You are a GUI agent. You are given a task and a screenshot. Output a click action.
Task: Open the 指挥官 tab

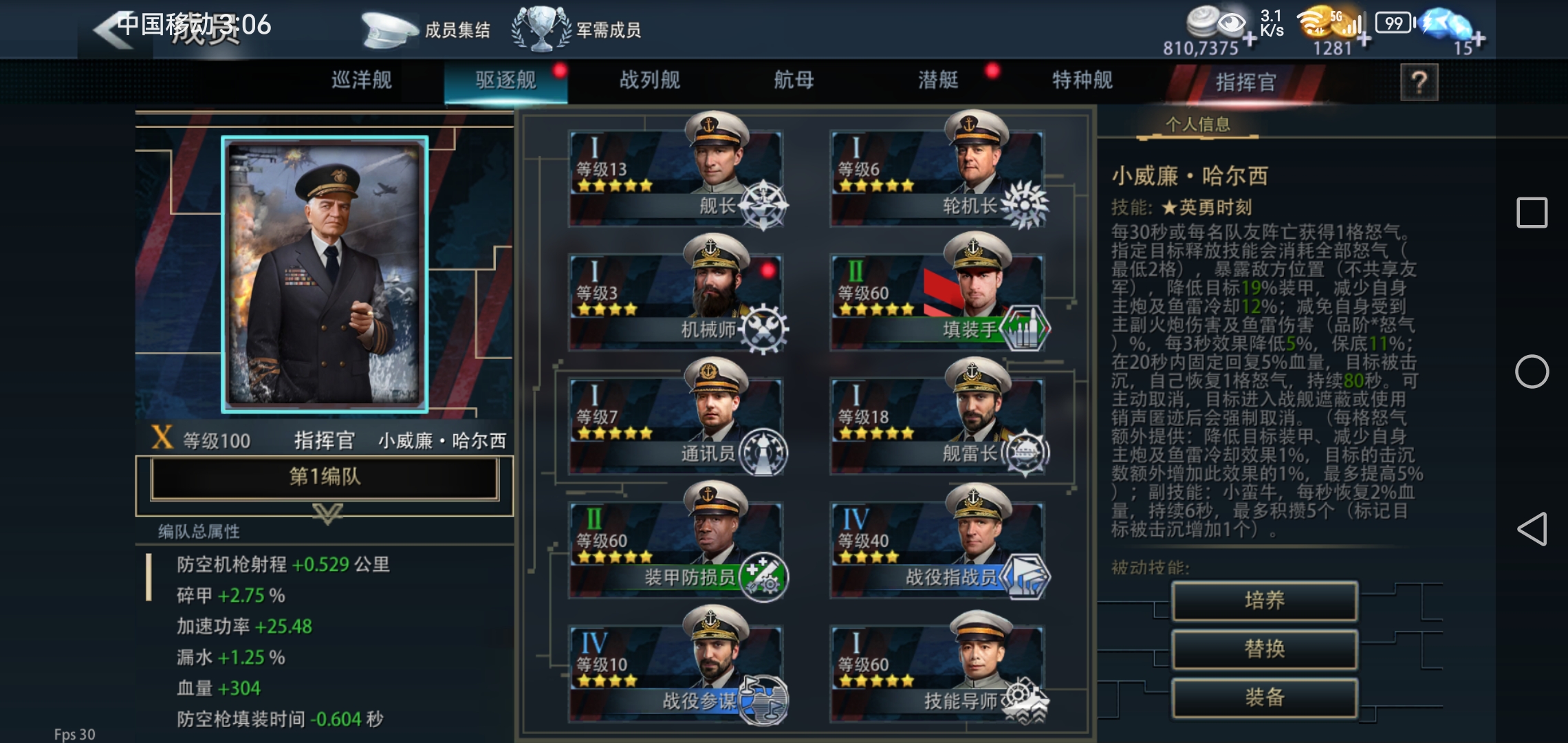click(x=1245, y=83)
